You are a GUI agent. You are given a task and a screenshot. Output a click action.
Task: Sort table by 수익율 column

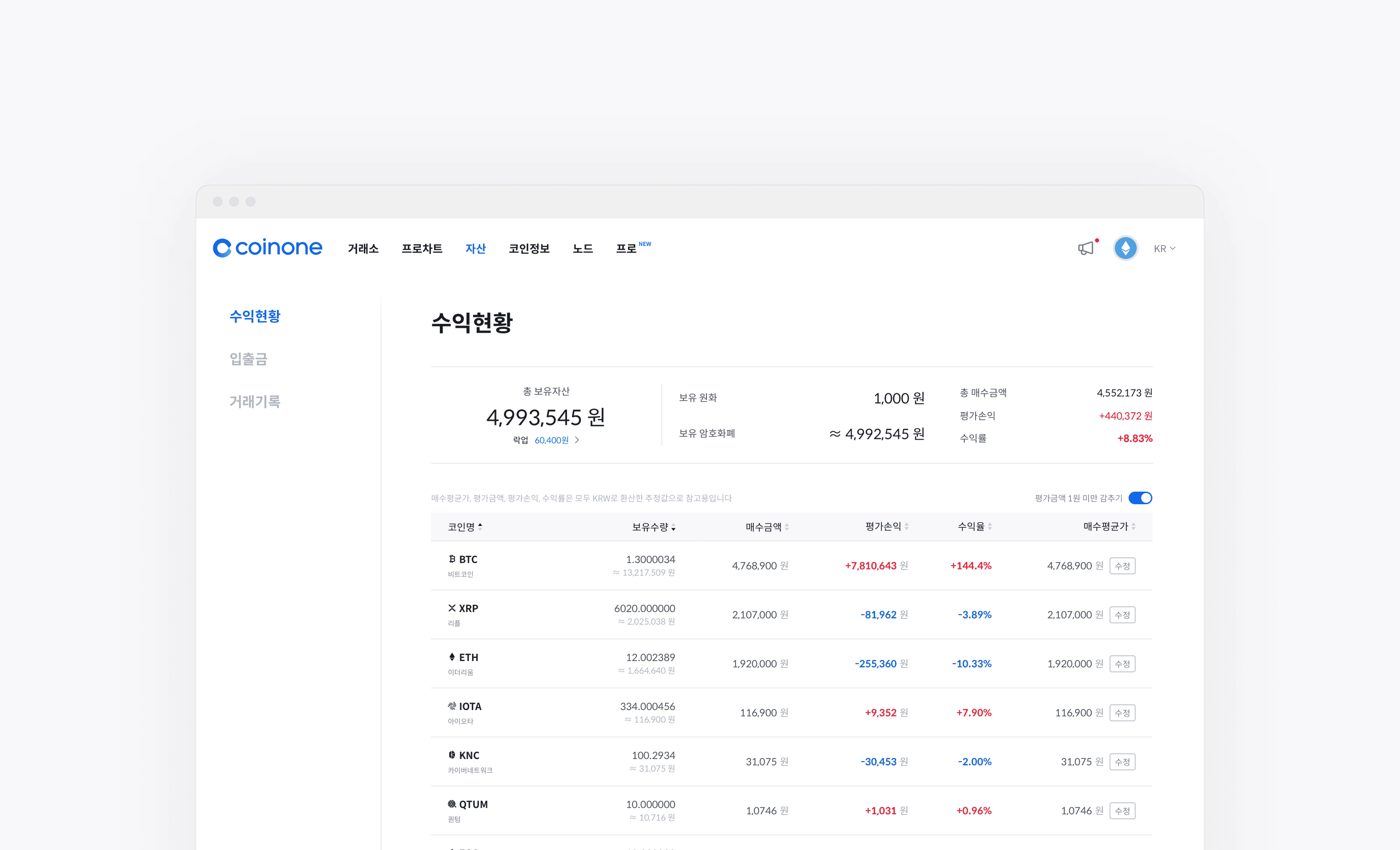(975, 526)
